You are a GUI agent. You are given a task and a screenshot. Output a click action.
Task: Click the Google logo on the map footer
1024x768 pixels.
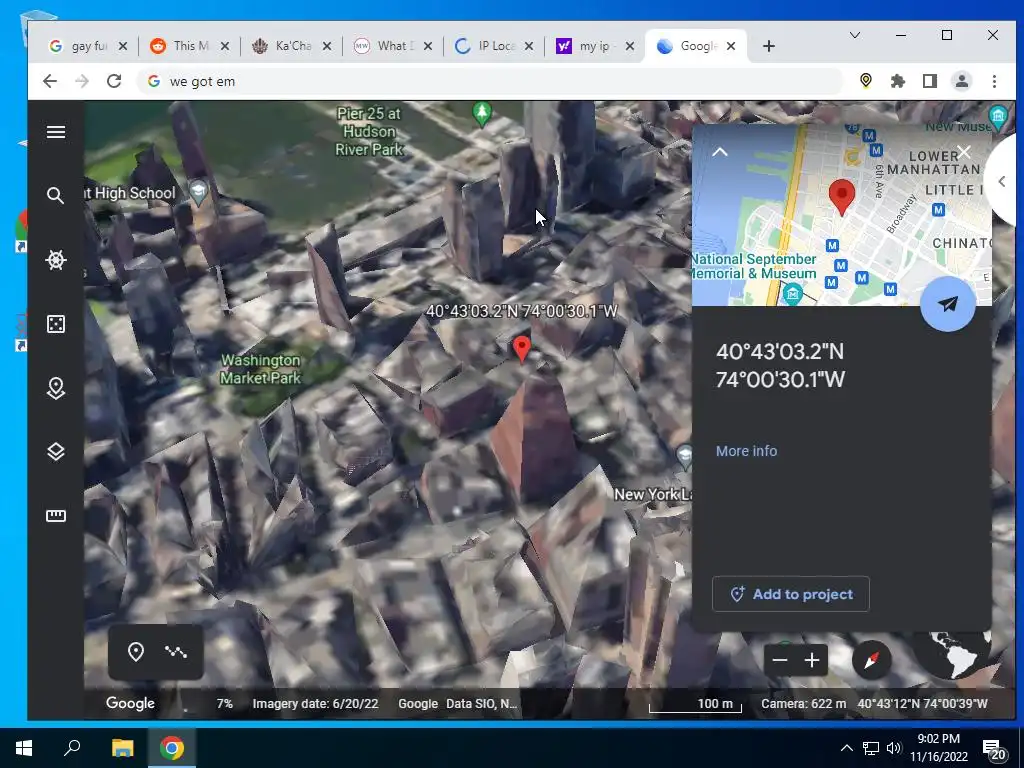130,703
